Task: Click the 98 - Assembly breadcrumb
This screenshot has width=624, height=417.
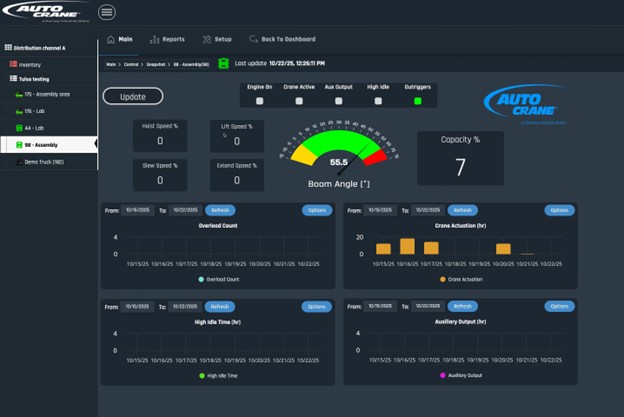Action: click(x=191, y=64)
